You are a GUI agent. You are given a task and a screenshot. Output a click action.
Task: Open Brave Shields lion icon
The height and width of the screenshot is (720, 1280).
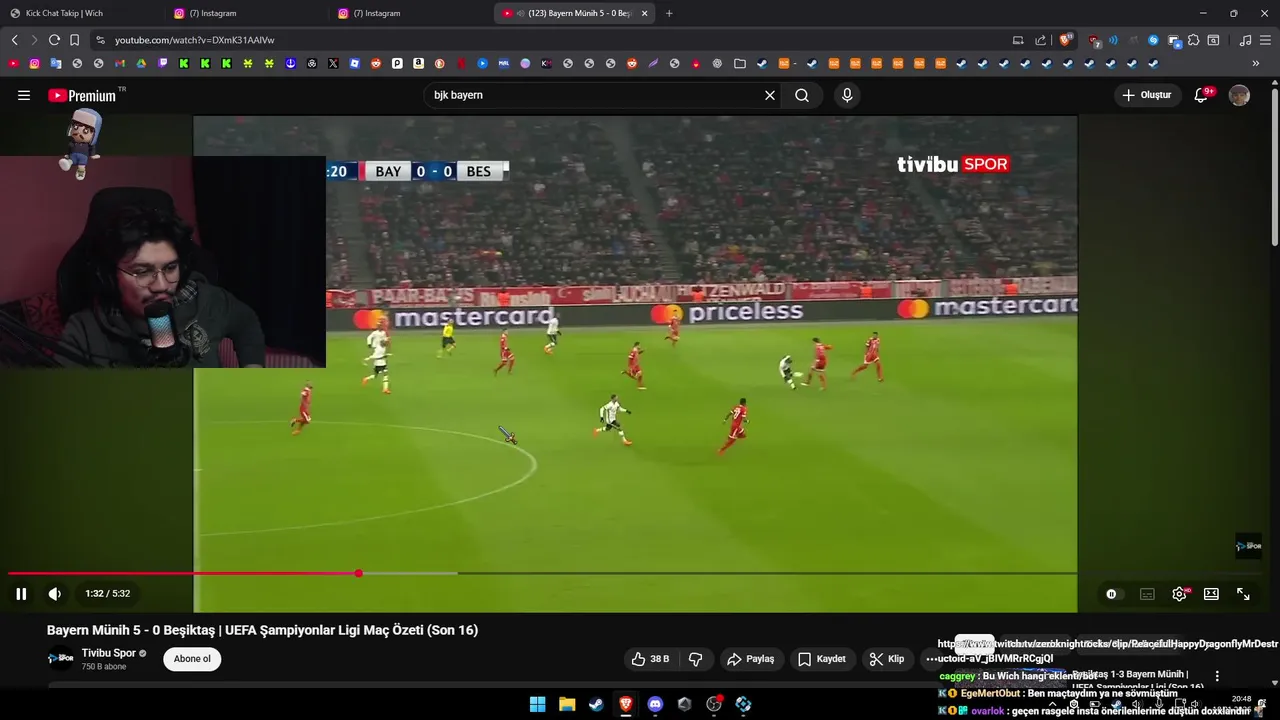click(x=1066, y=40)
